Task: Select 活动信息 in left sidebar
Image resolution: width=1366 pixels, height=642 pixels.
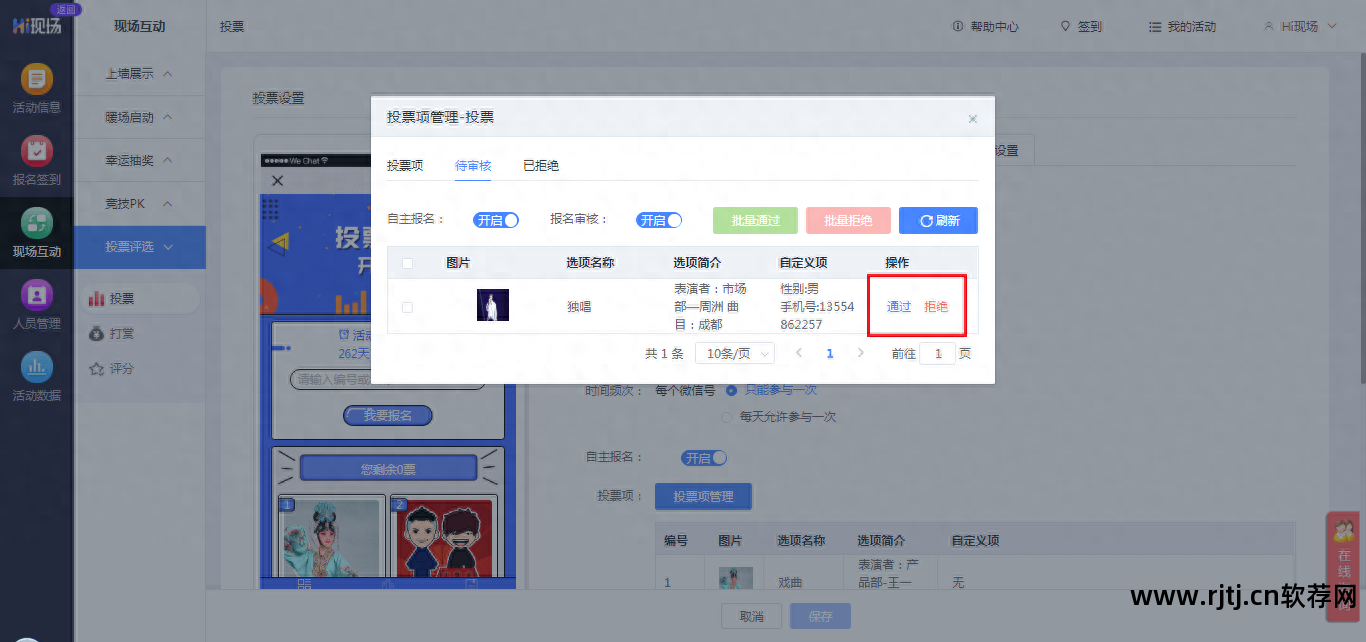Action: [36, 90]
